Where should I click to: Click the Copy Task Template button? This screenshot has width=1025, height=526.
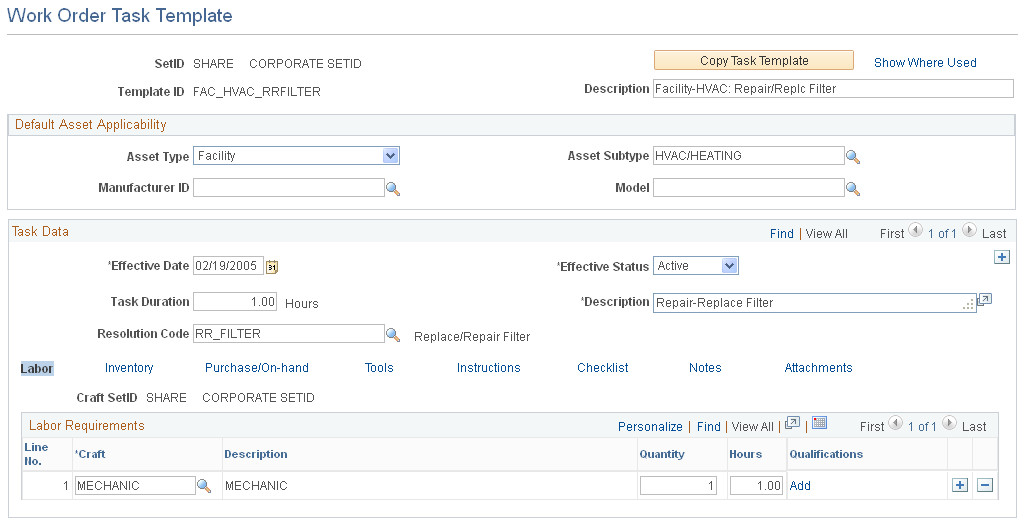coord(753,61)
